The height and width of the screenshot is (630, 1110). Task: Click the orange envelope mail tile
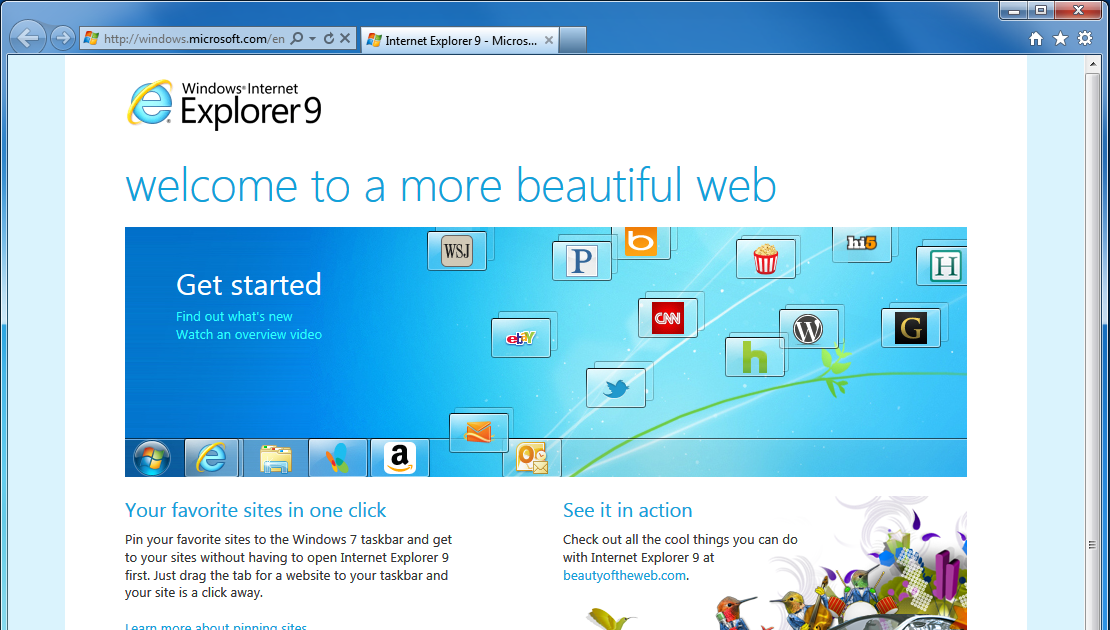pyautogui.click(x=479, y=433)
